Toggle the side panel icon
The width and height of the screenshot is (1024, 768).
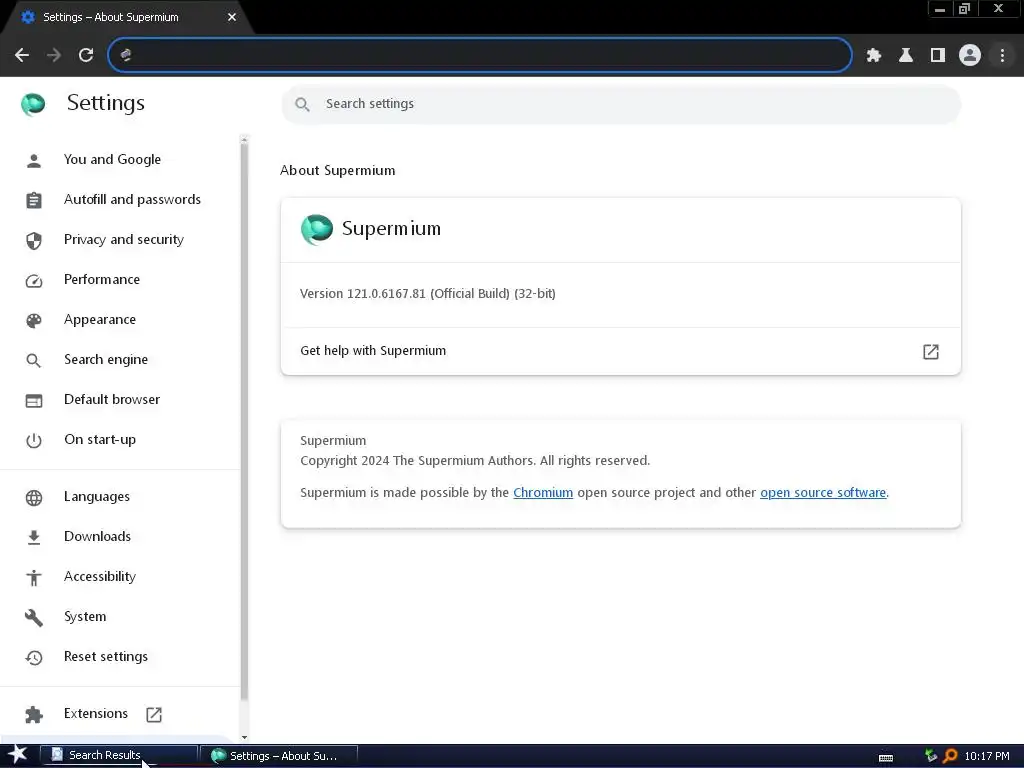coord(938,56)
